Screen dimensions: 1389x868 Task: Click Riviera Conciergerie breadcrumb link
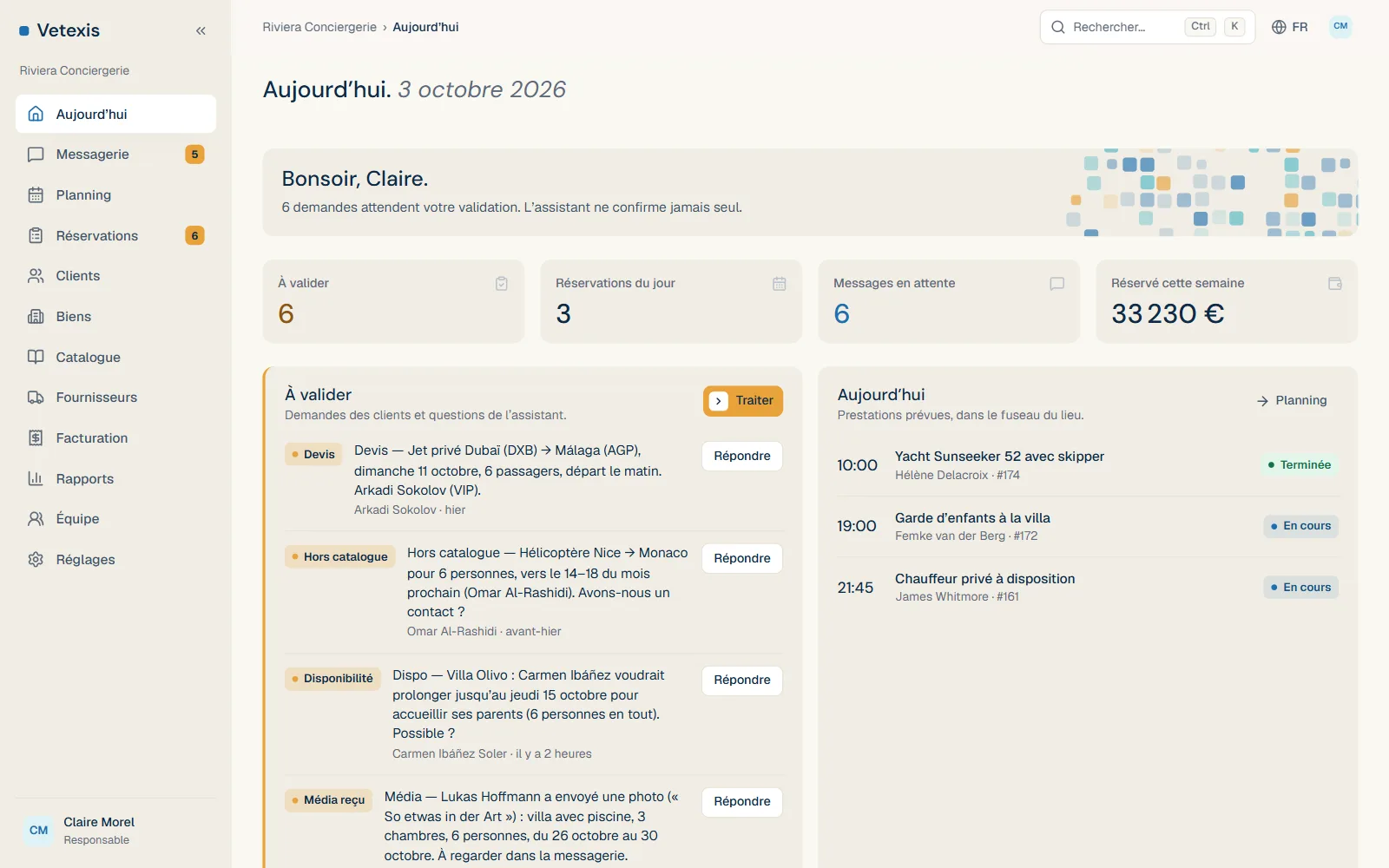coord(319,27)
